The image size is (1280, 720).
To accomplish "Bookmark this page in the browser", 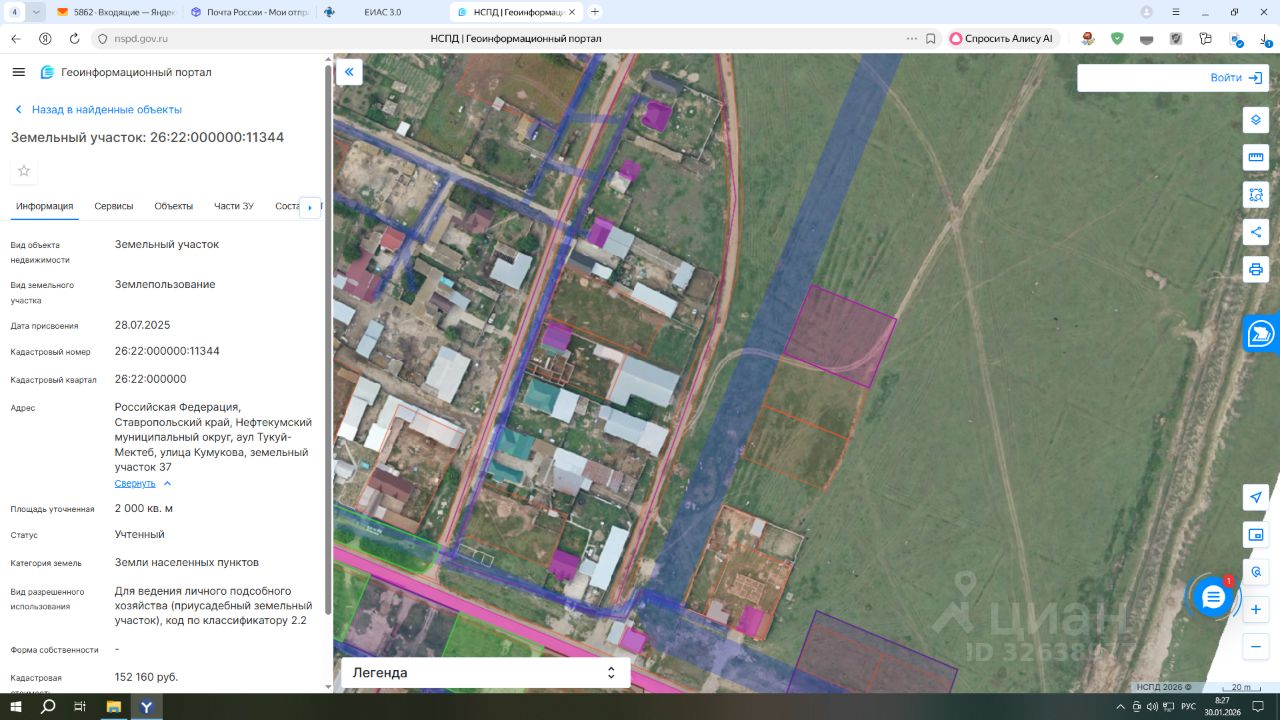I will click(931, 38).
